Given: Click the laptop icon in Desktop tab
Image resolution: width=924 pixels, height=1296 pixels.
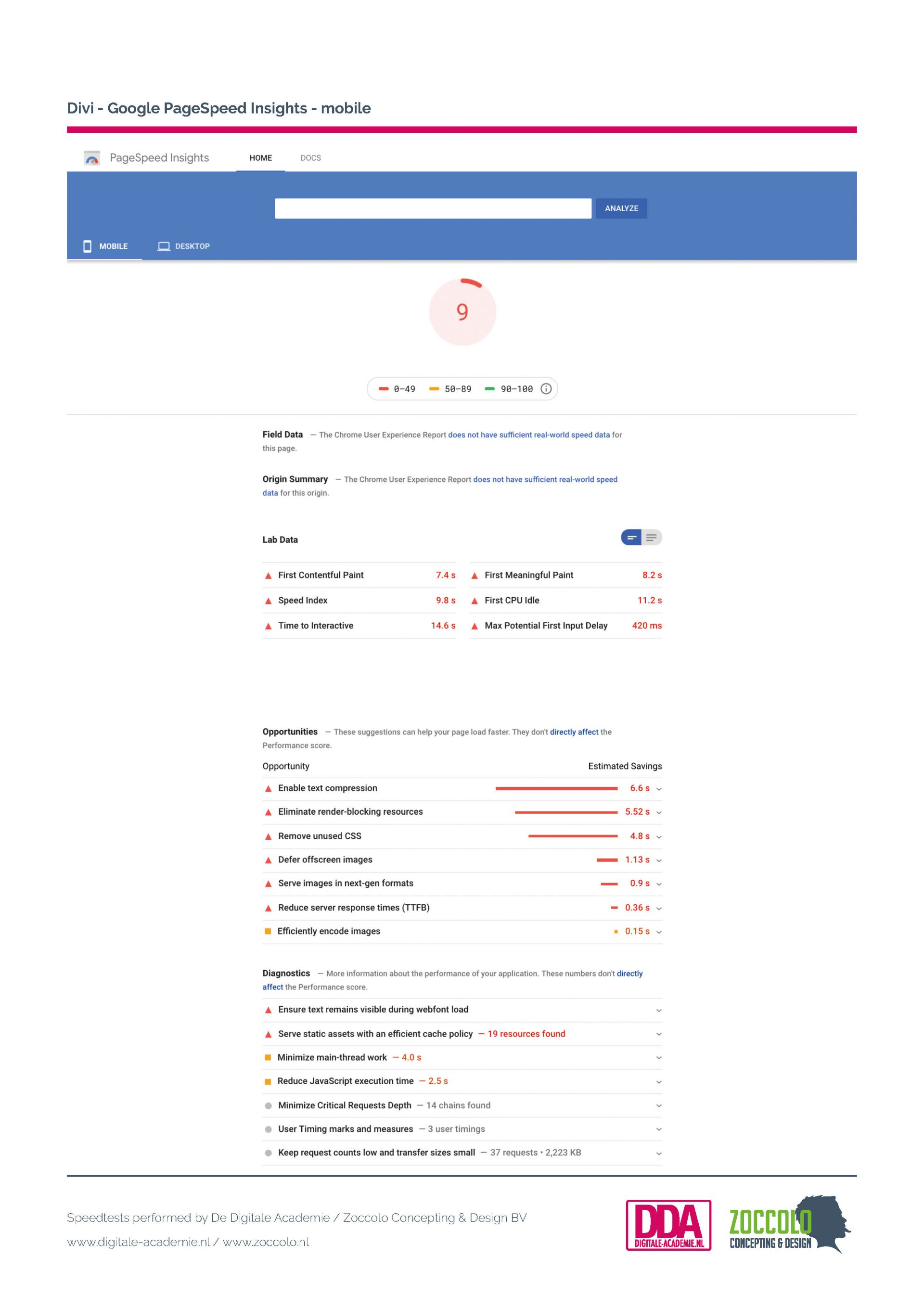Looking at the screenshot, I should pyautogui.click(x=164, y=246).
